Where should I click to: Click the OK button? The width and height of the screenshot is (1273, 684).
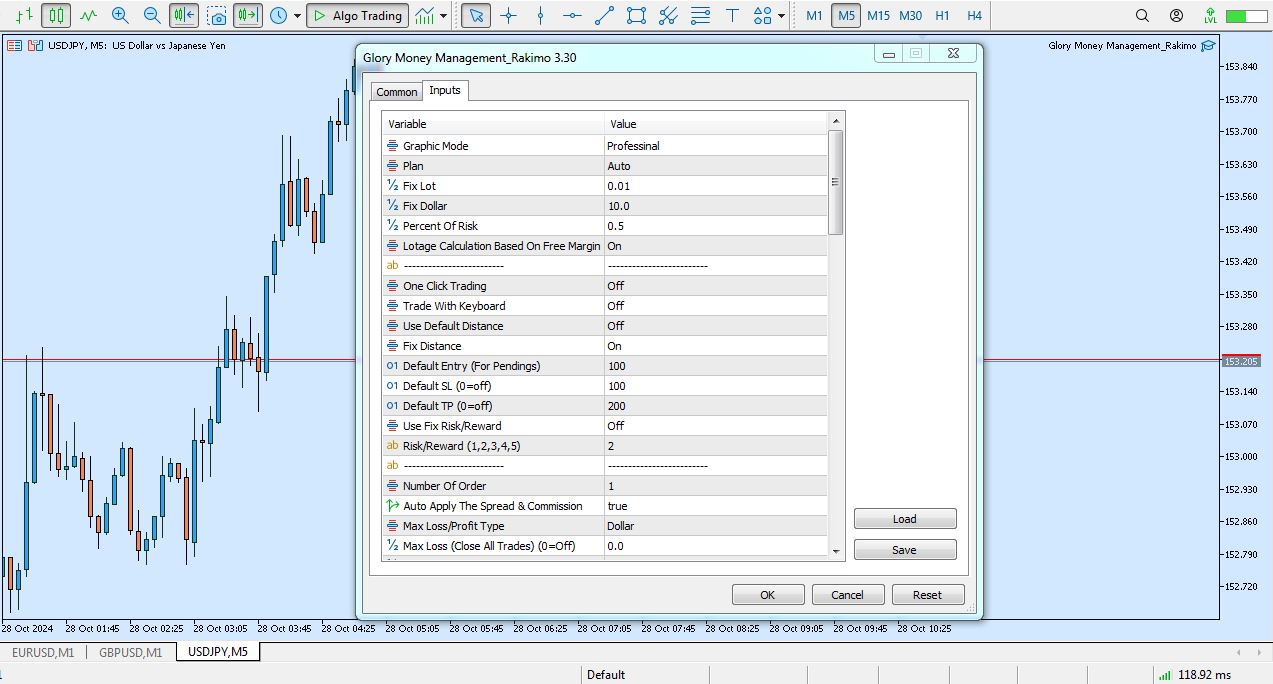coord(767,595)
